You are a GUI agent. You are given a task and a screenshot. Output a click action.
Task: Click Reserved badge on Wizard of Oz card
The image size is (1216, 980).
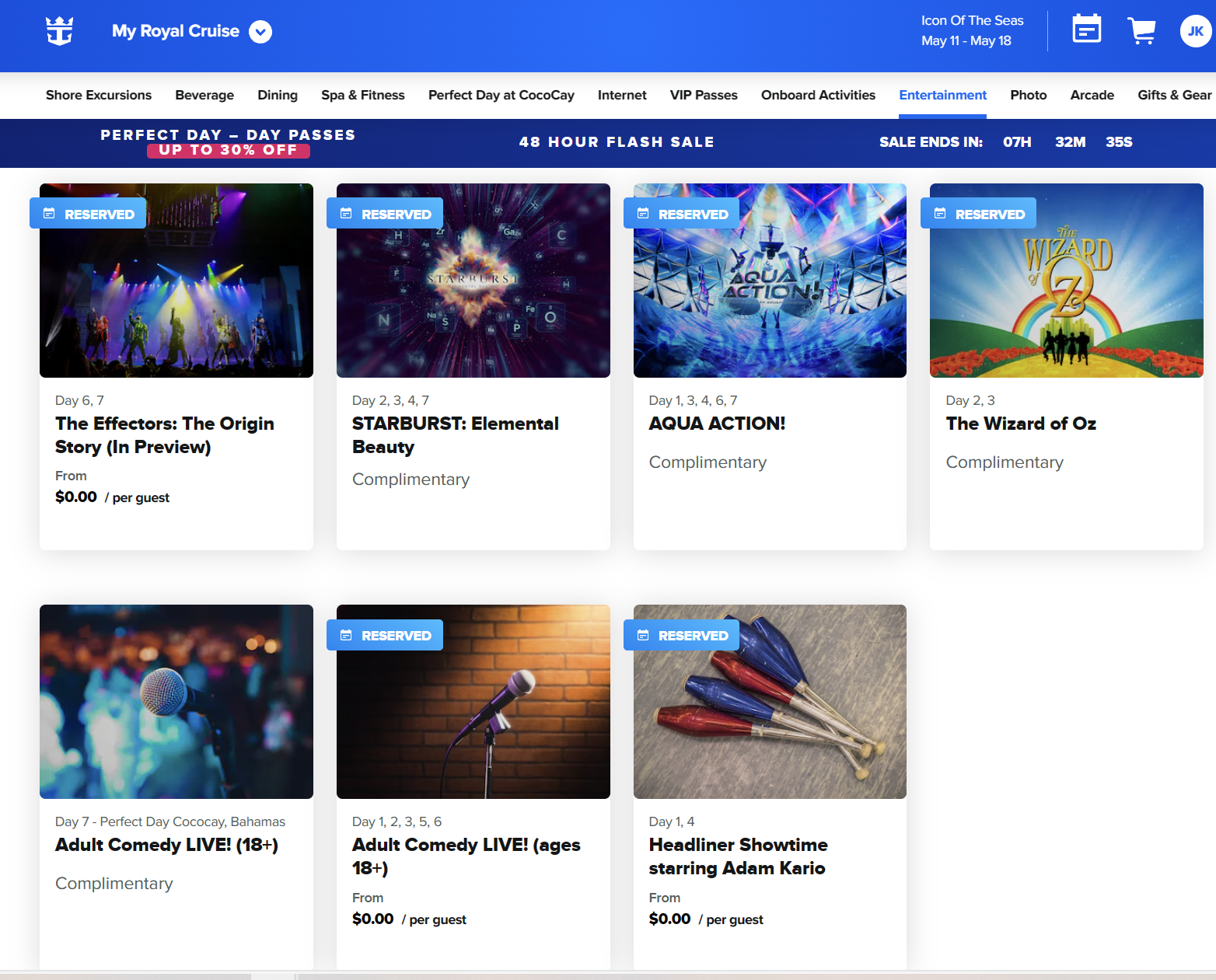tap(979, 214)
